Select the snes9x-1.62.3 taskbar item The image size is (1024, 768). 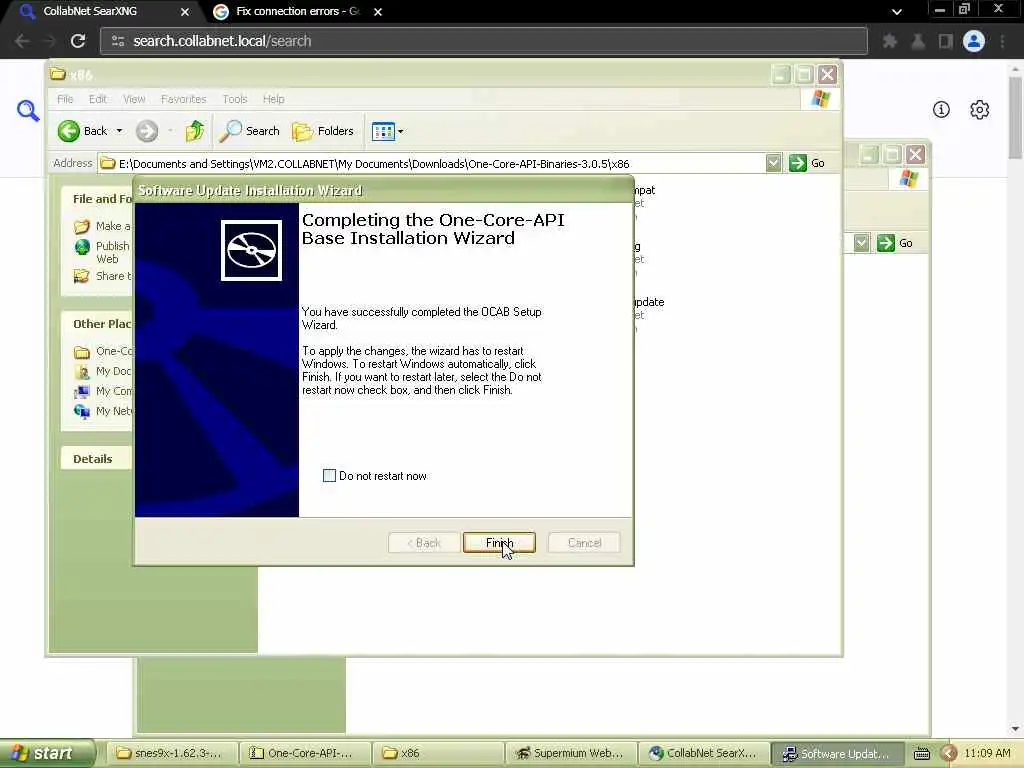pyautogui.click(x=171, y=753)
